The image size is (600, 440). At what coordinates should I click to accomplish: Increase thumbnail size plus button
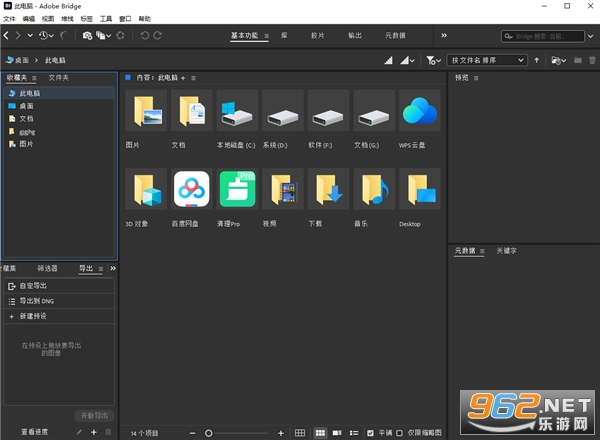point(281,433)
